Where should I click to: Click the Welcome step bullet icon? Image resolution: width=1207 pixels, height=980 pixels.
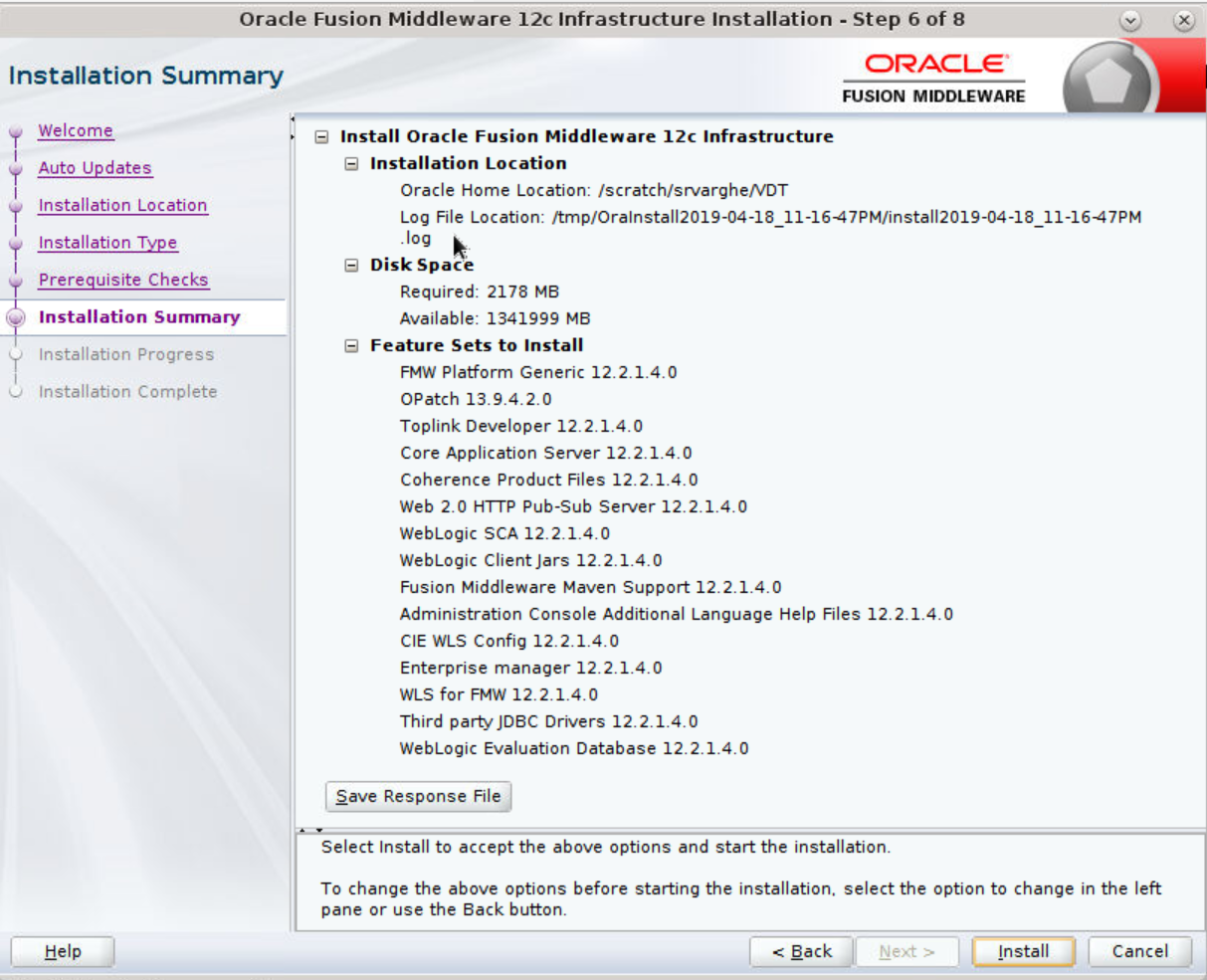pyautogui.click(x=15, y=131)
